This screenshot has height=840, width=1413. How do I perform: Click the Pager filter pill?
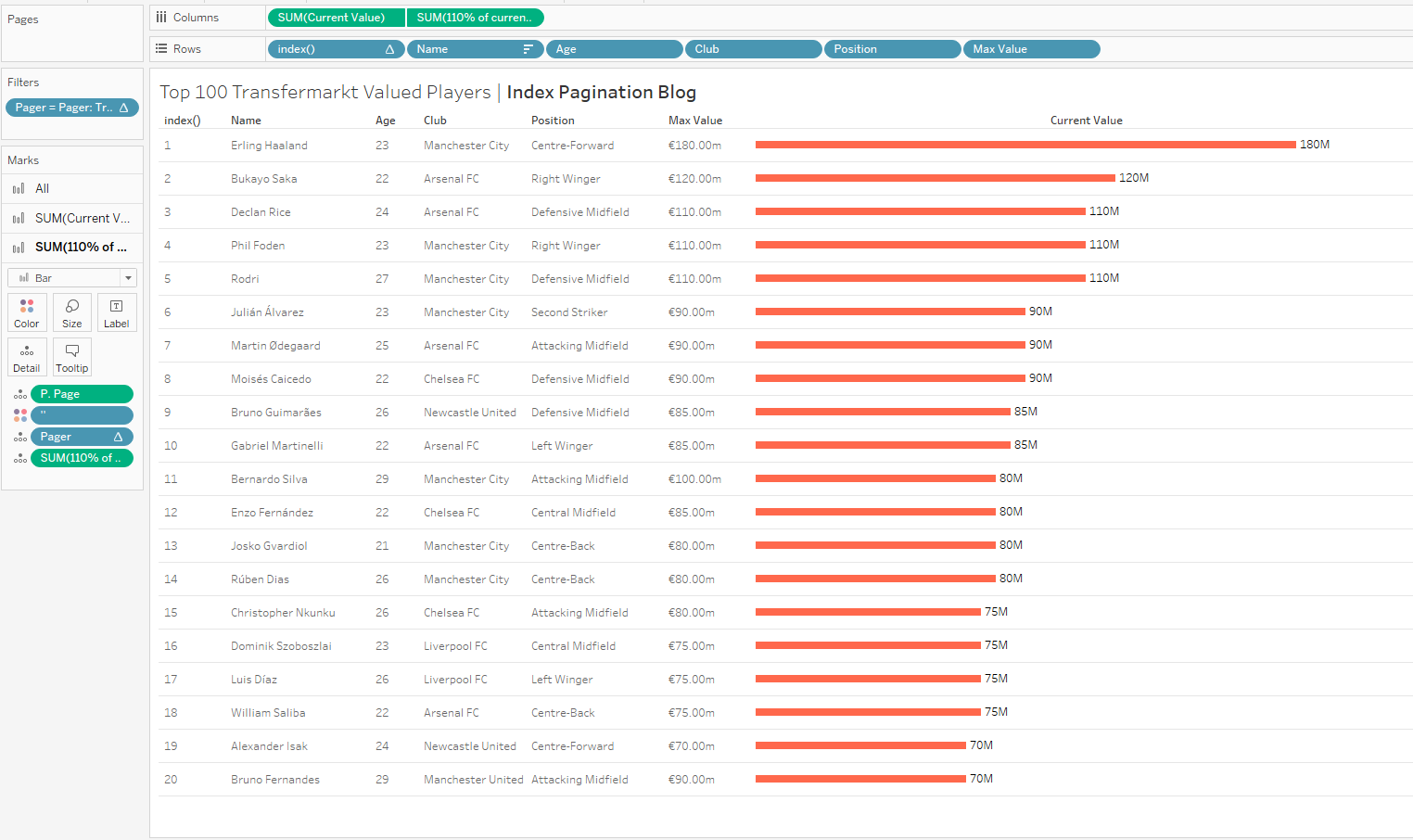(x=71, y=108)
